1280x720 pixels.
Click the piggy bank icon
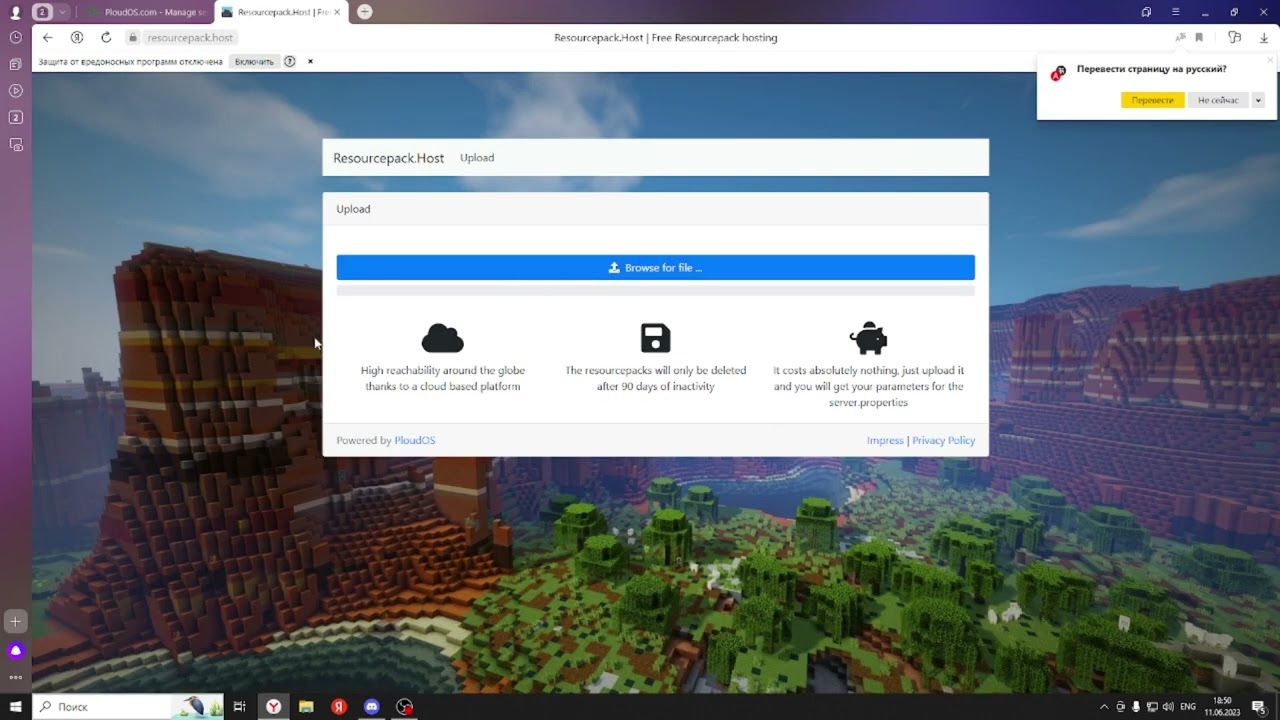[868, 338]
